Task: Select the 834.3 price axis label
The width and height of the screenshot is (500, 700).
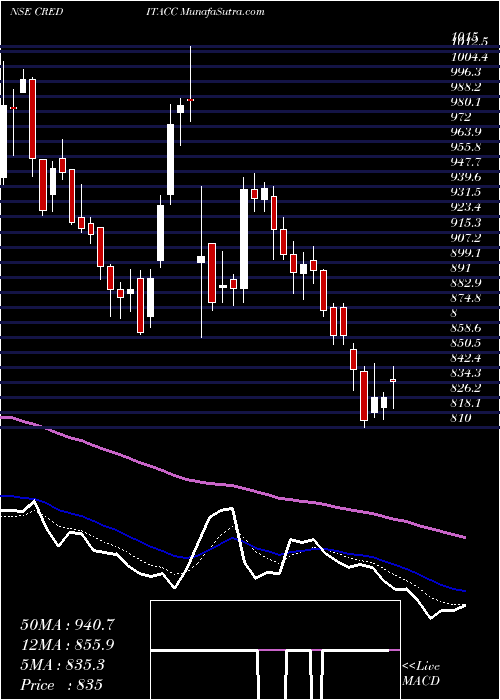Action: 468,374
